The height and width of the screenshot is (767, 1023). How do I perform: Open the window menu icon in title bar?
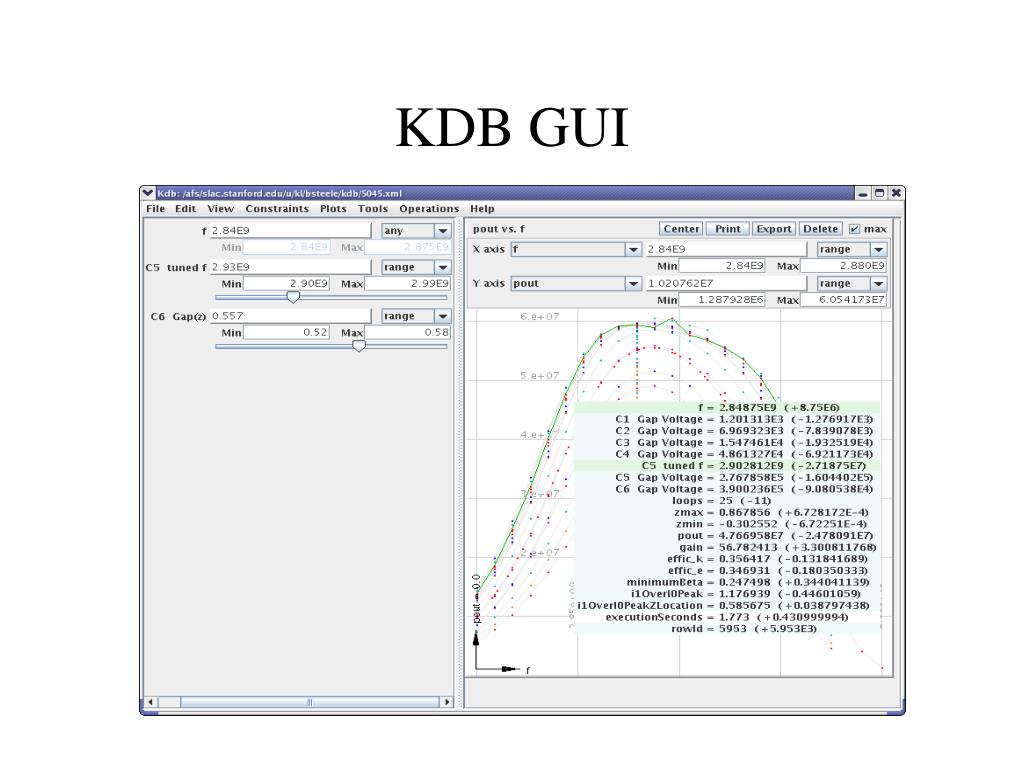(148, 193)
